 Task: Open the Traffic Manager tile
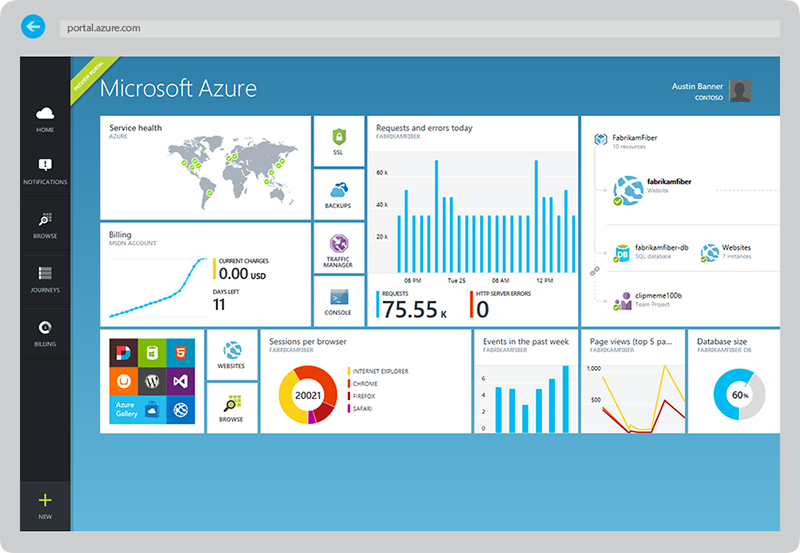point(338,248)
